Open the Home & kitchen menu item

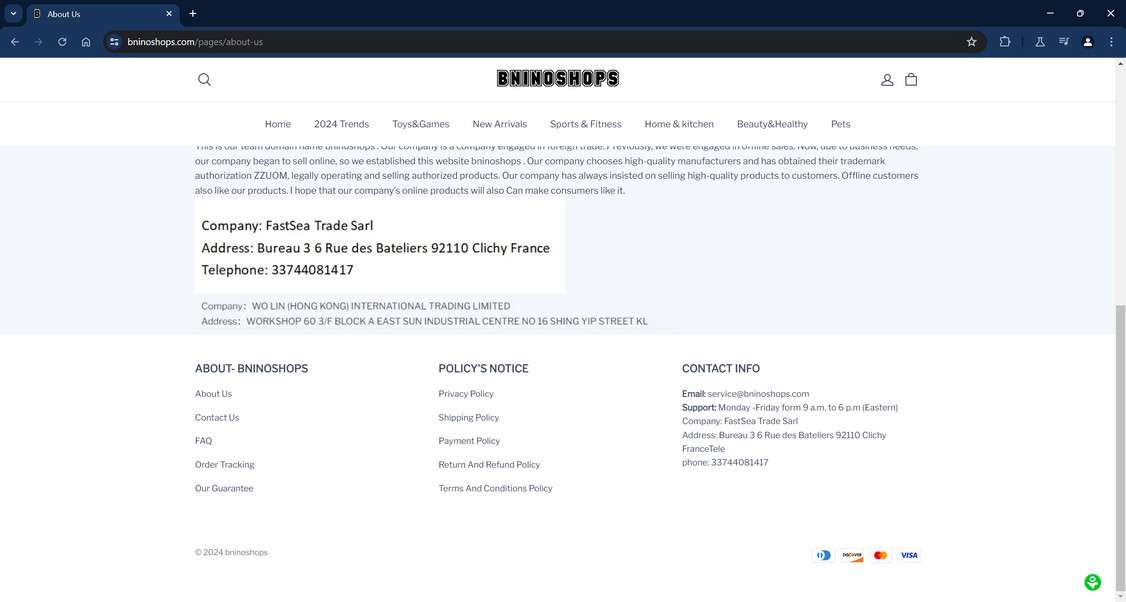(x=679, y=124)
